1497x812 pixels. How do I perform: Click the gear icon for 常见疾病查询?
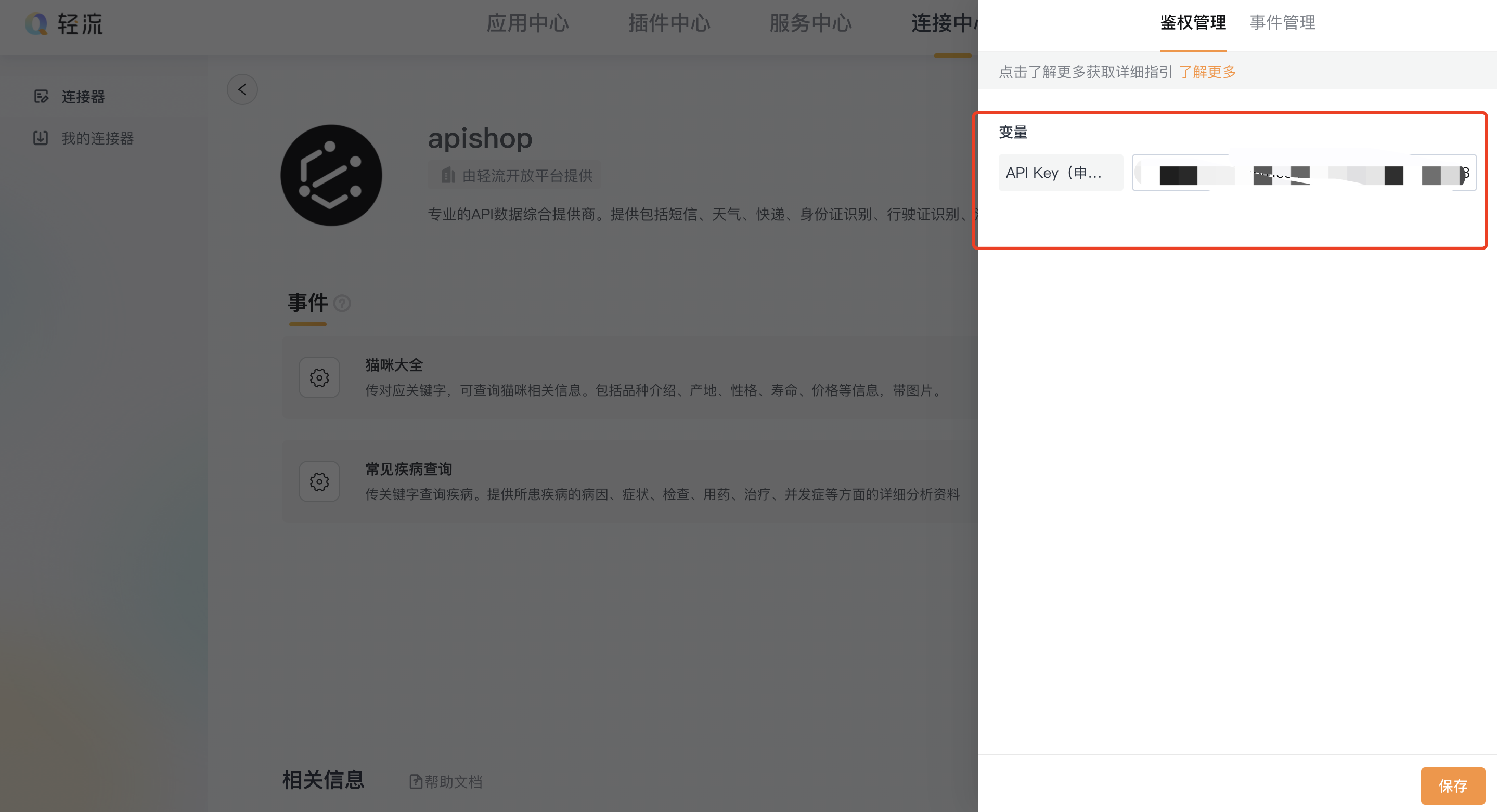[x=319, y=481]
